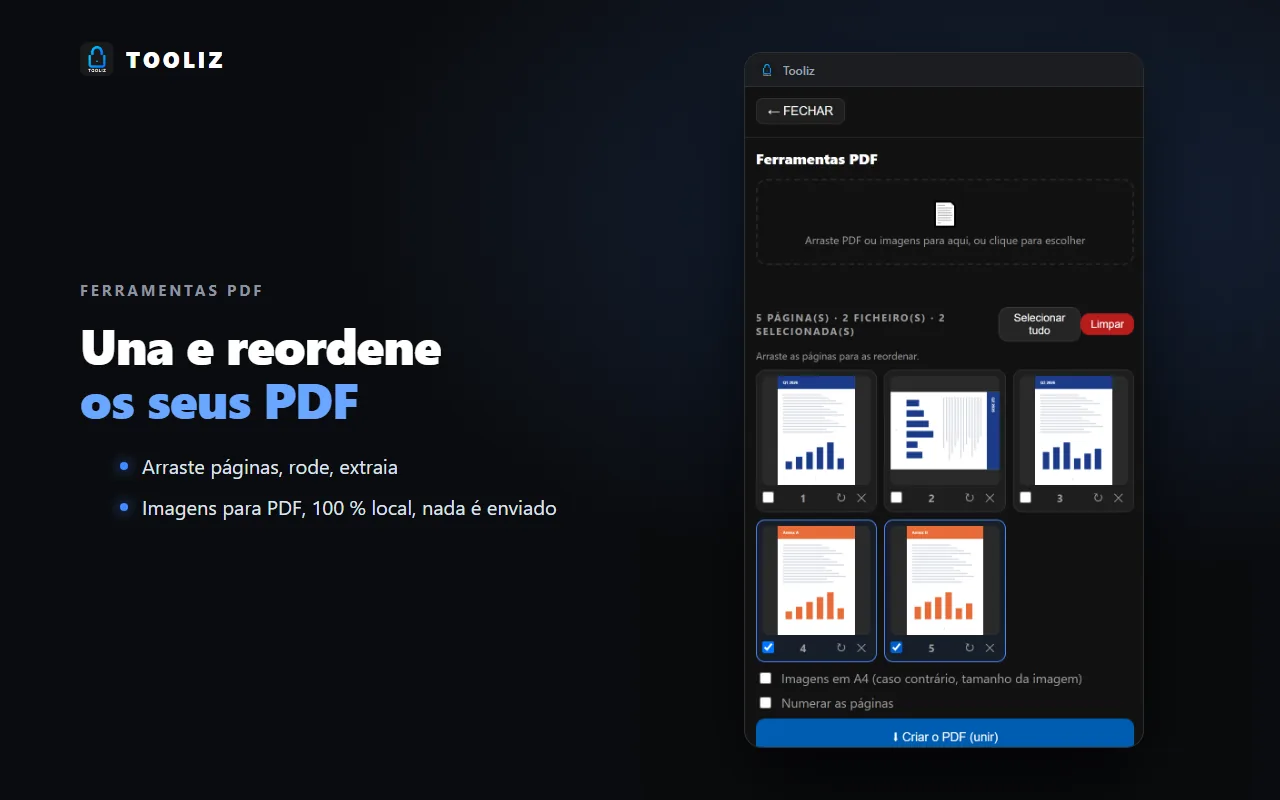The height and width of the screenshot is (800, 1280).
Task: Click the orange page 5 thumbnail
Action: click(945, 581)
